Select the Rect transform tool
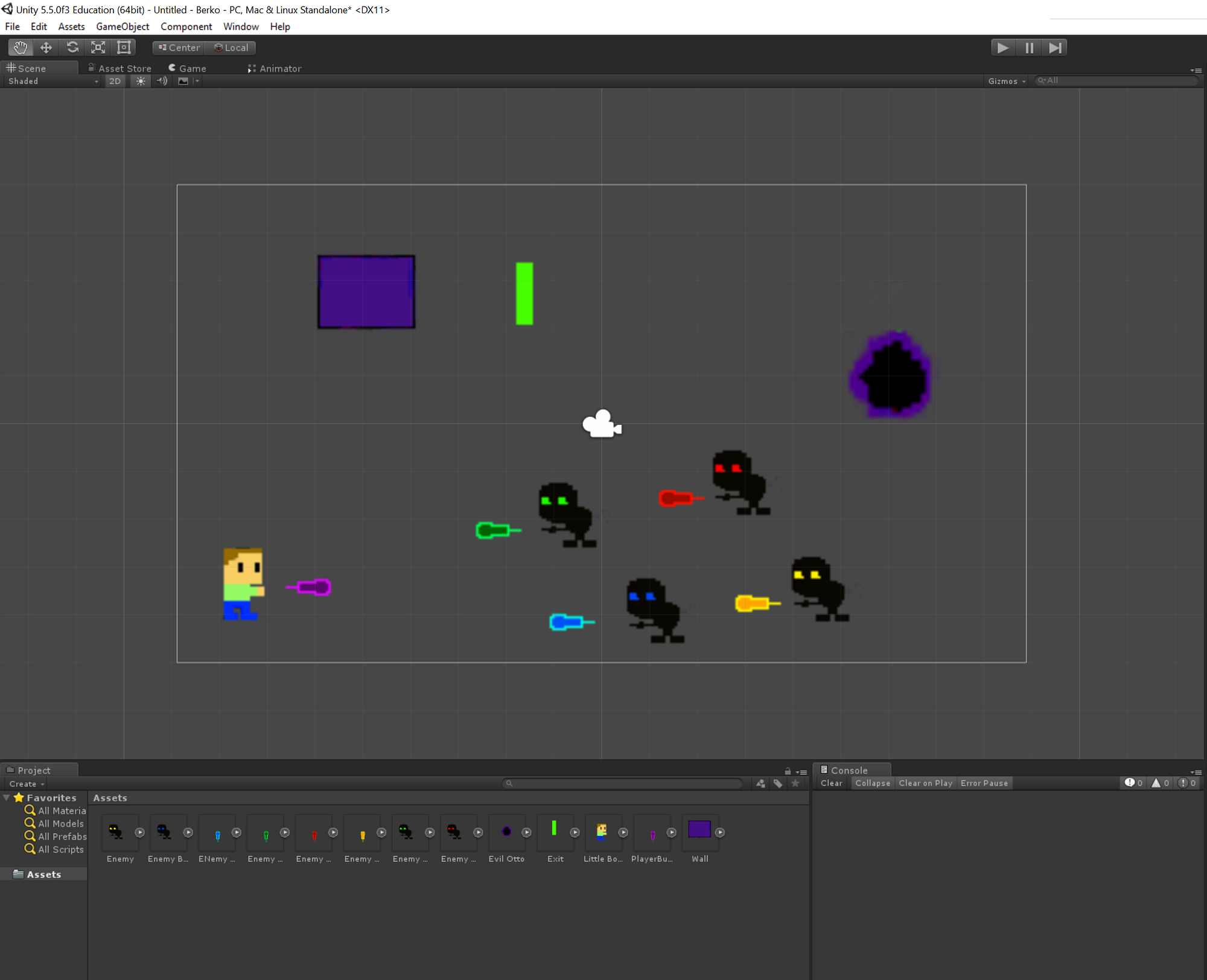 [x=124, y=48]
